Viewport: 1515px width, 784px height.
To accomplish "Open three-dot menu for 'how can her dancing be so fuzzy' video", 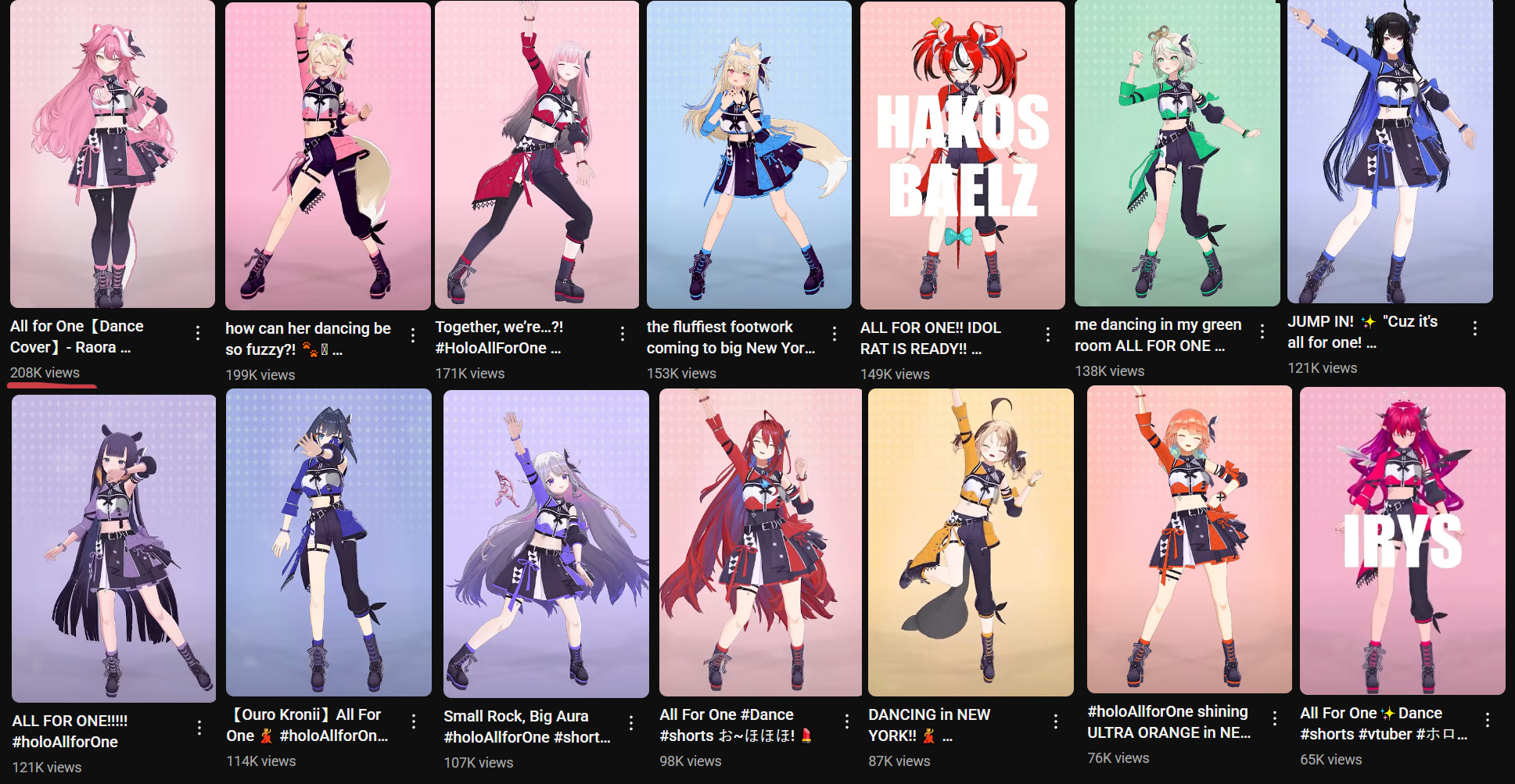I will [x=413, y=336].
